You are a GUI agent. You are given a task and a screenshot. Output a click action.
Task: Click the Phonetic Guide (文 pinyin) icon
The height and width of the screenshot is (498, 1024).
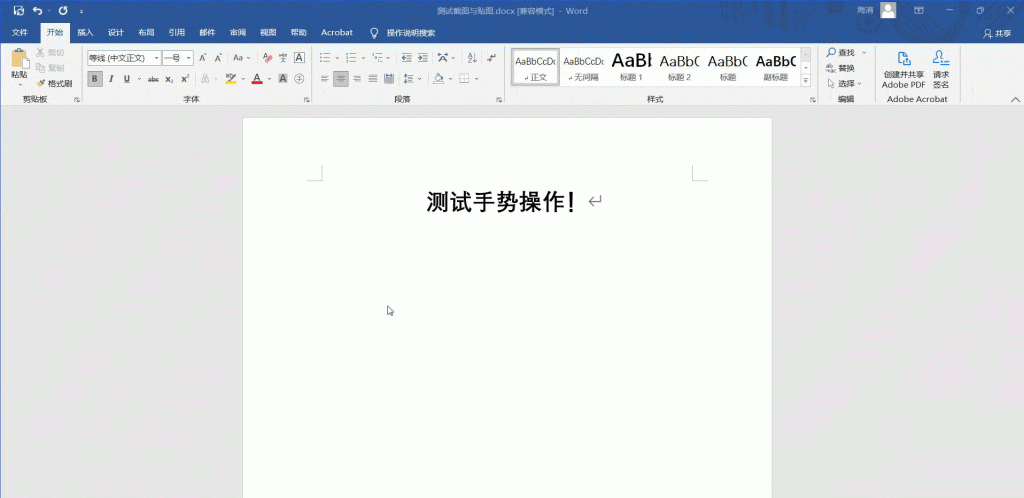tap(283, 58)
